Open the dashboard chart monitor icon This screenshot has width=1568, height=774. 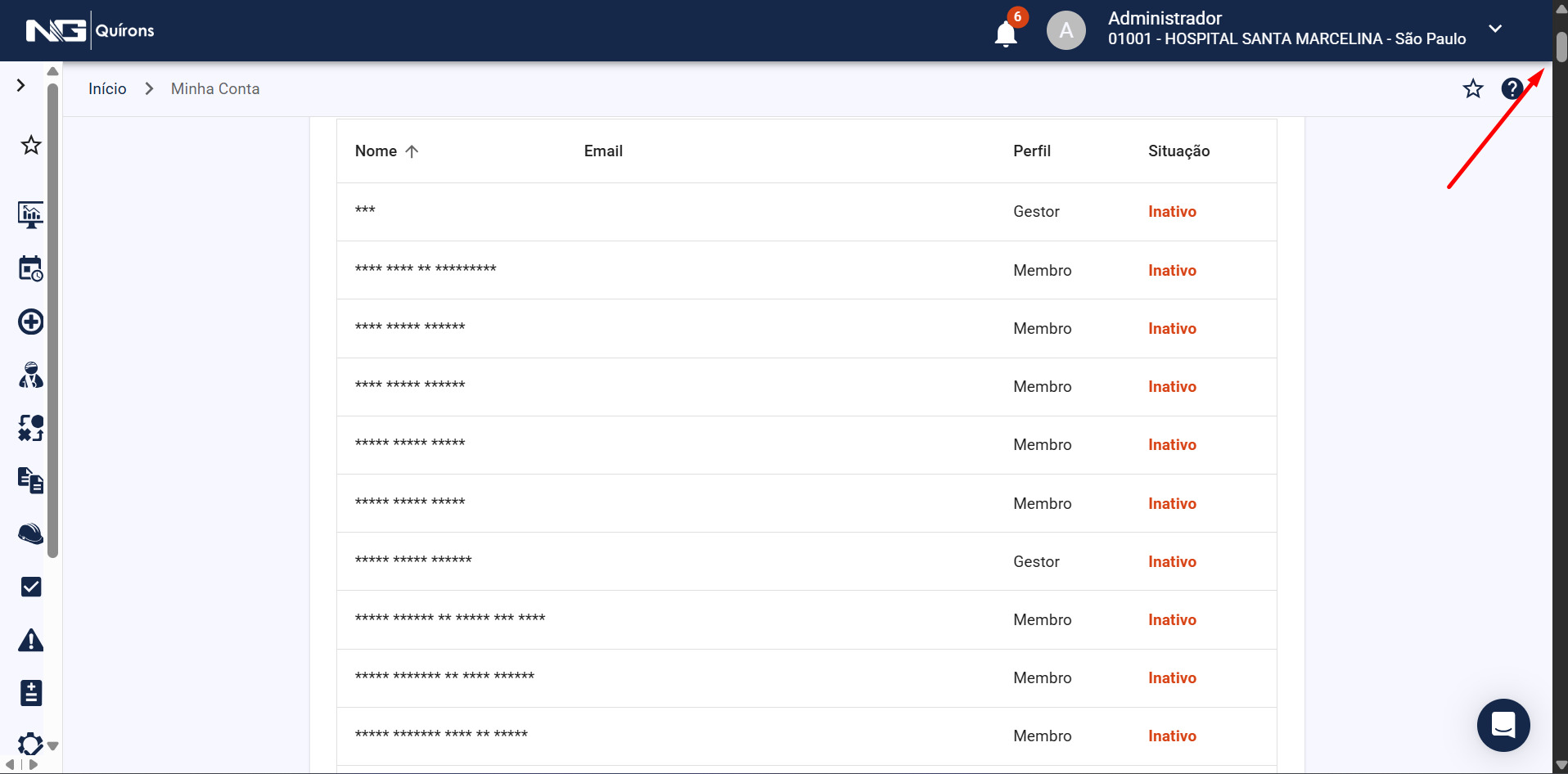pos(31,215)
